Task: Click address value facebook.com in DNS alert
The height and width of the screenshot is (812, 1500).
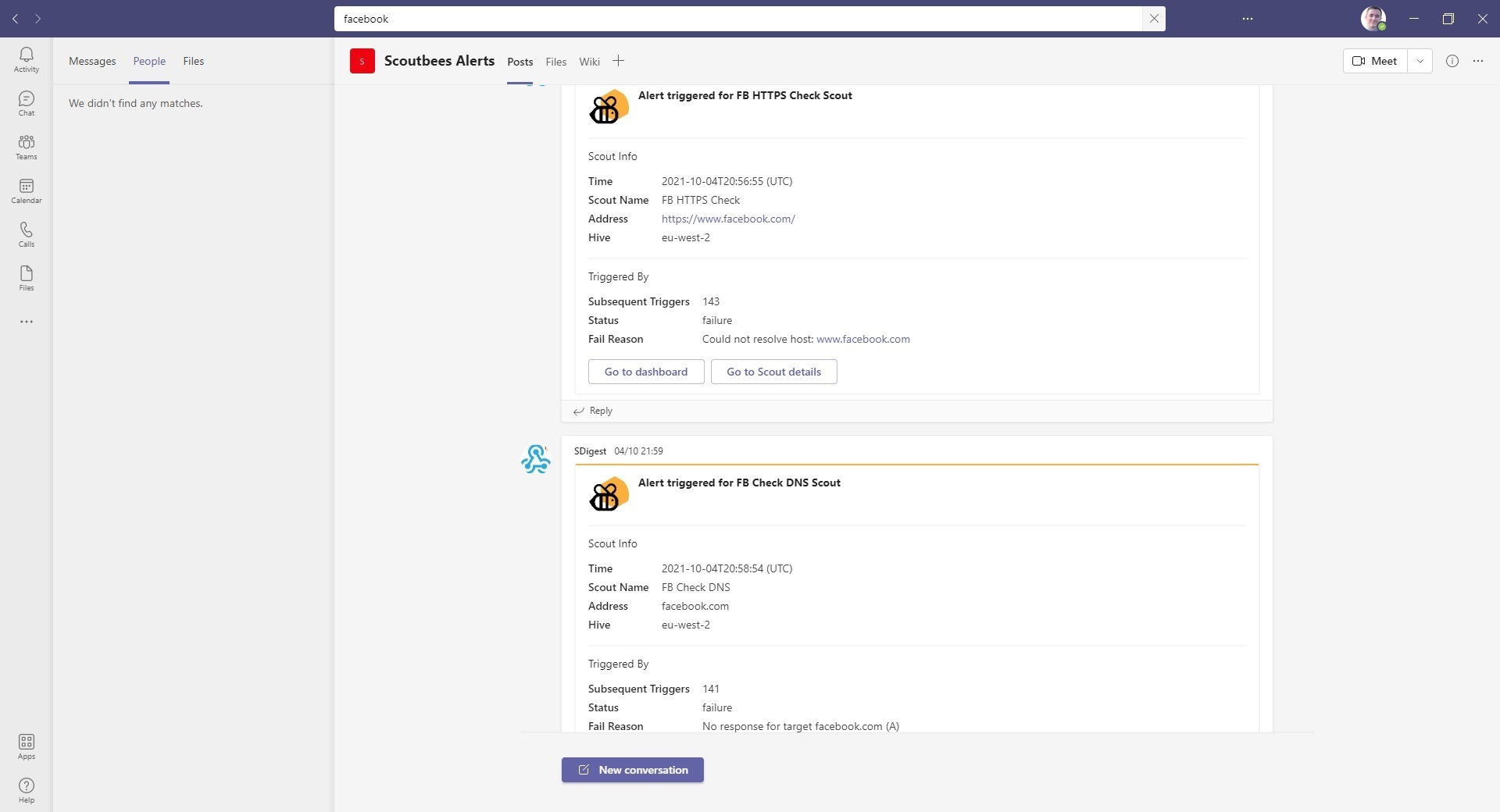Action: (695, 606)
